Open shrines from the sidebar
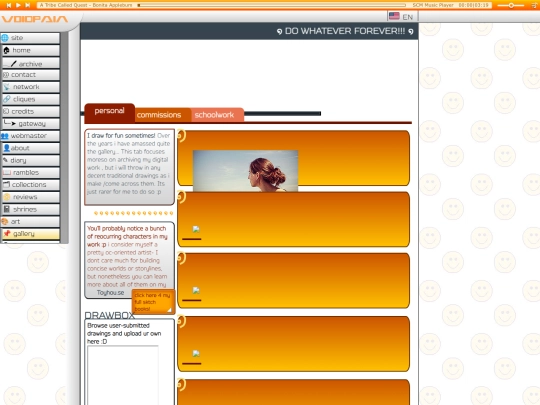Viewport: 540px width, 405px height. point(30,209)
